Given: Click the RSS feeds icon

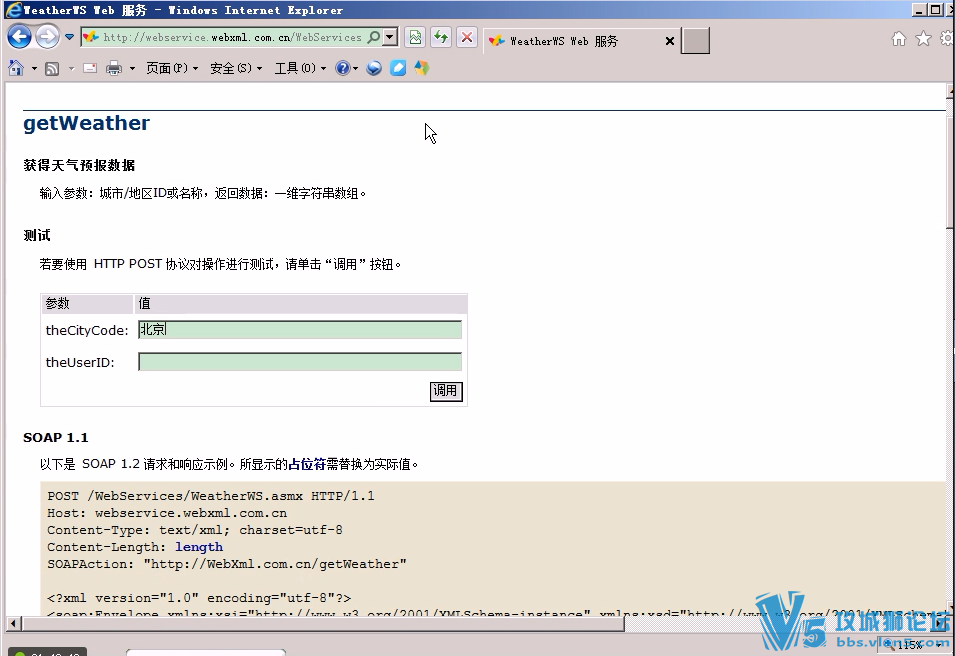Looking at the screenshot, I should (x=52, y=69).
